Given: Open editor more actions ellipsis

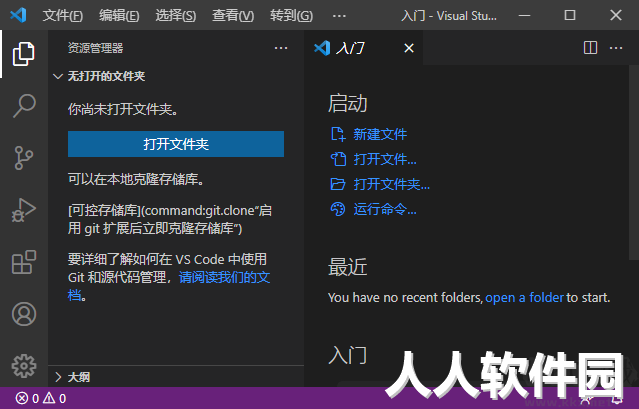Looking at the screenshot, I should (616, 48).
